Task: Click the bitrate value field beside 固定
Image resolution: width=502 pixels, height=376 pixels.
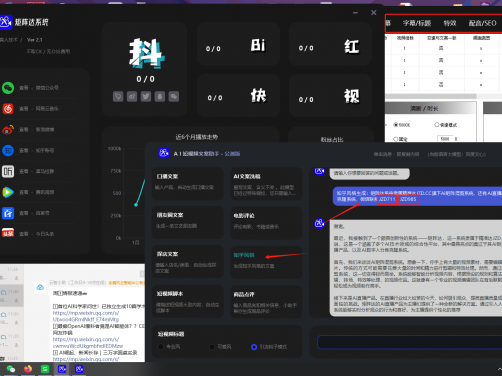Action: 445,139
